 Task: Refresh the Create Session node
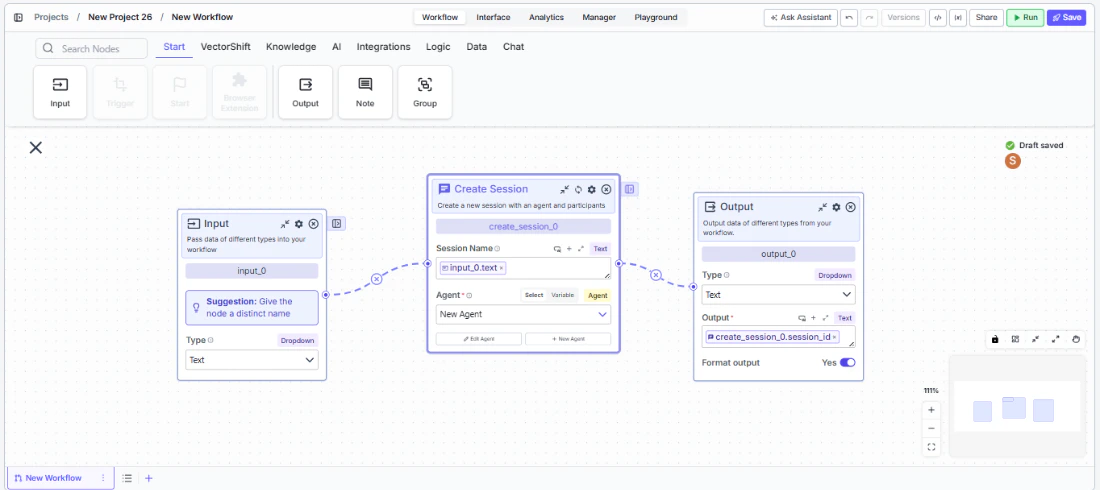(x=578, y=190)
